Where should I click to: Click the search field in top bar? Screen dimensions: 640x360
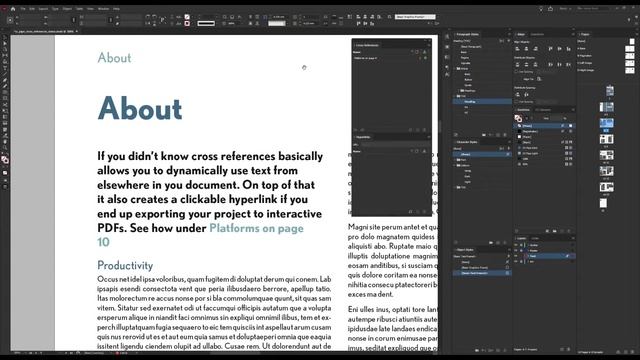tap(592, 9)
